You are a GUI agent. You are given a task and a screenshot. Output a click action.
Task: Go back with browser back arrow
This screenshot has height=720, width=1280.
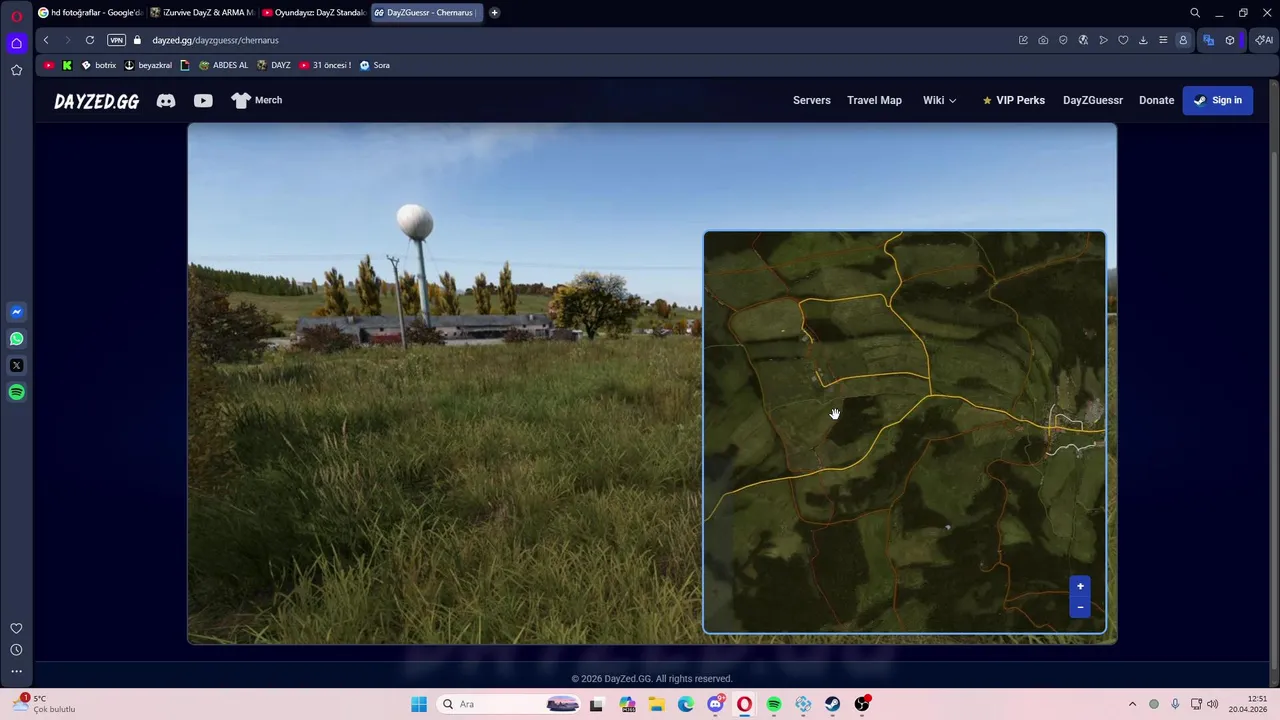coord(46,40)
